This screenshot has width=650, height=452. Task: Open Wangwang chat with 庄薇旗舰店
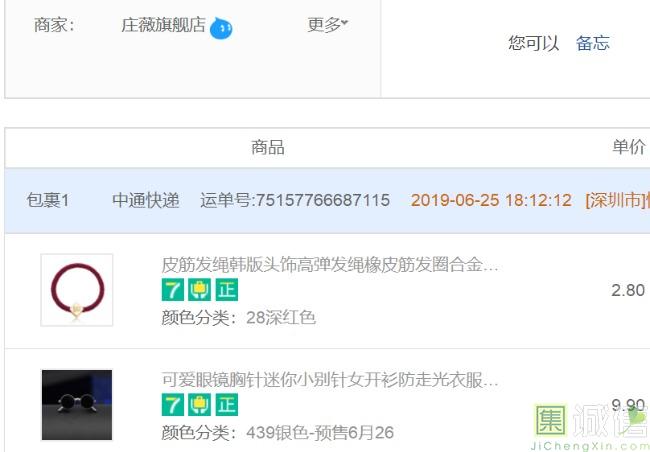221,28
